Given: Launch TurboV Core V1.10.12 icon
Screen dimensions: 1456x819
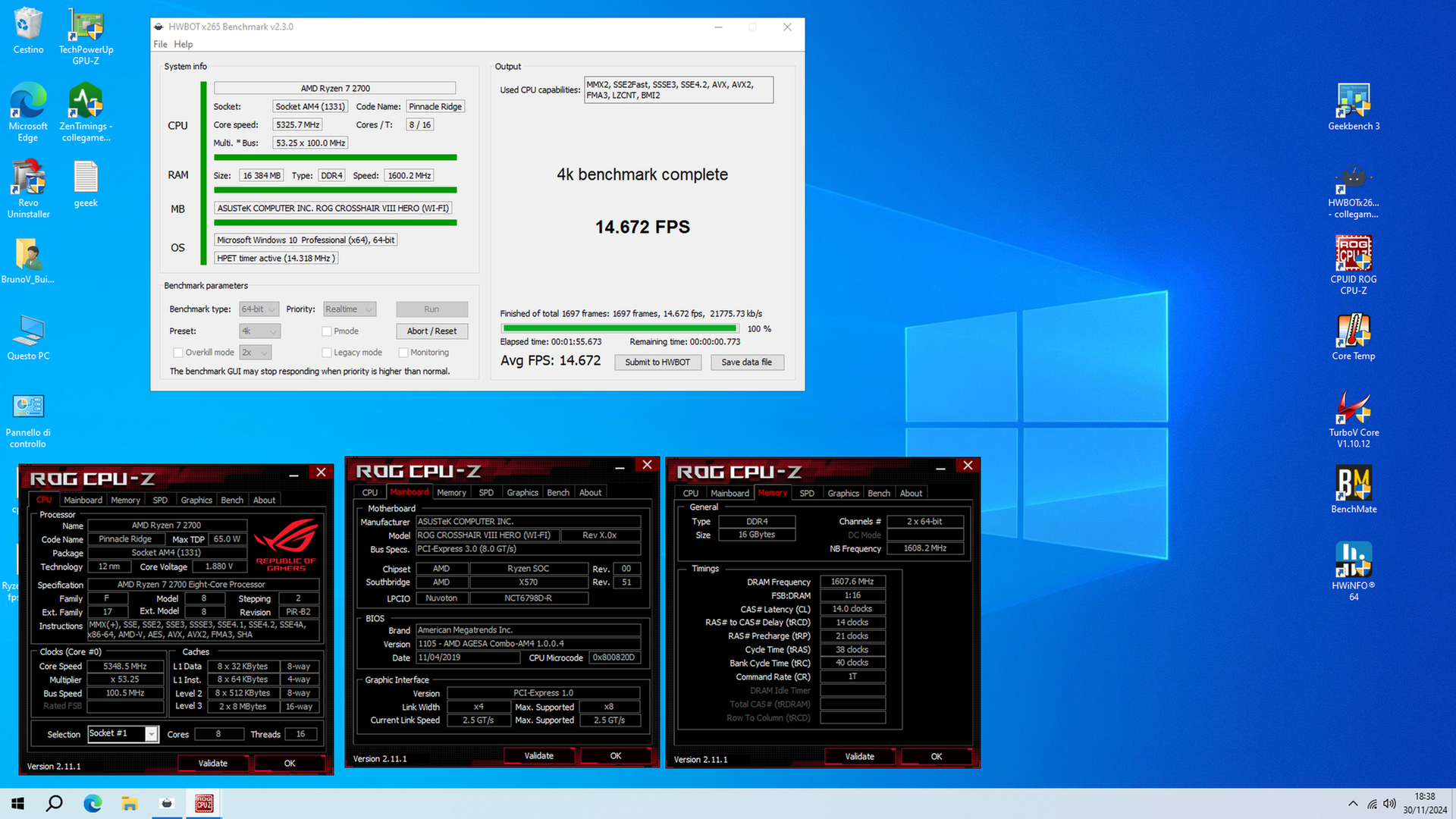Looking at the screenshot, I should tap(1354, 419).
